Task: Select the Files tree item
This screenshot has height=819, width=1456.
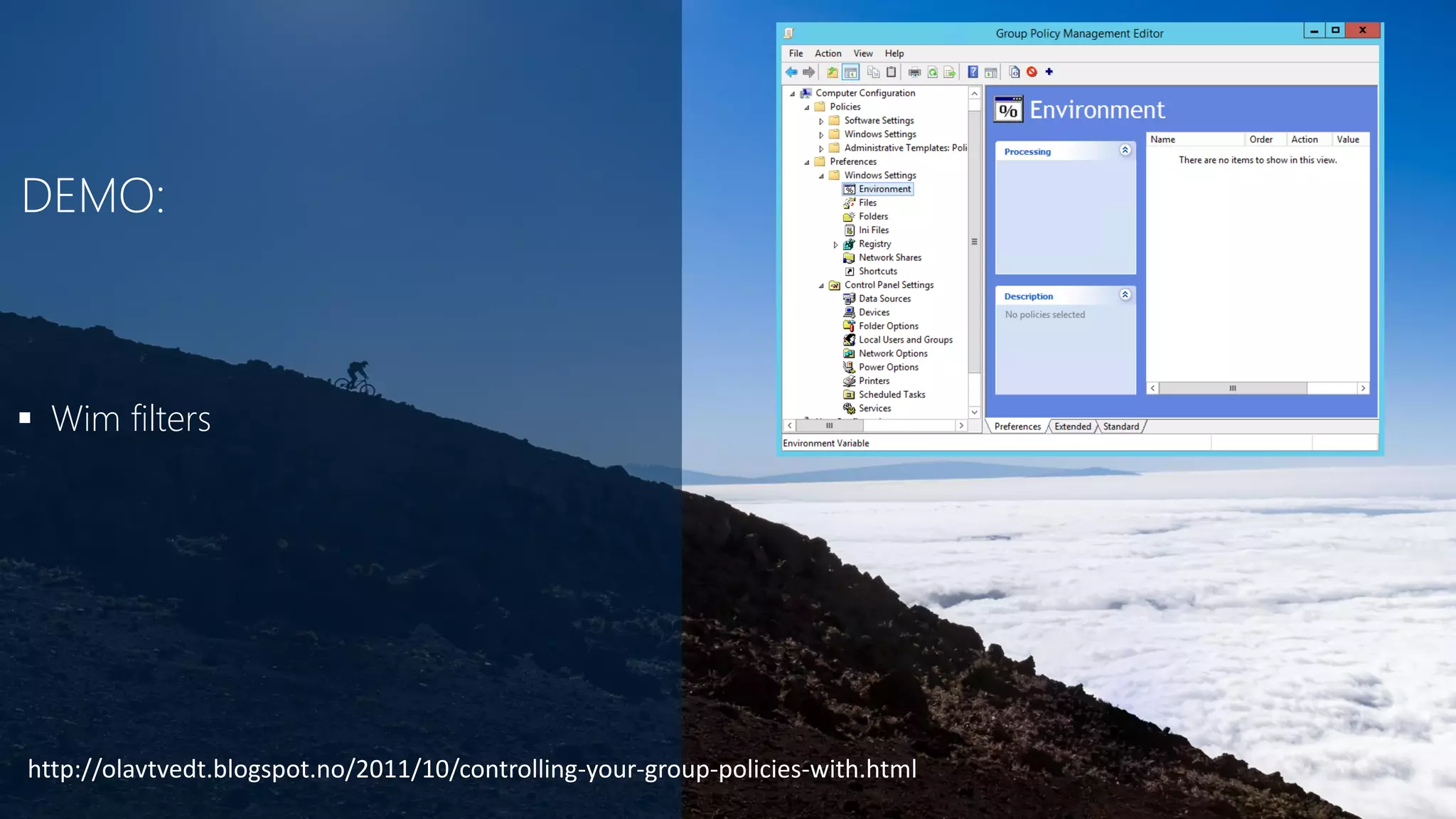Action: pos(860,203)
